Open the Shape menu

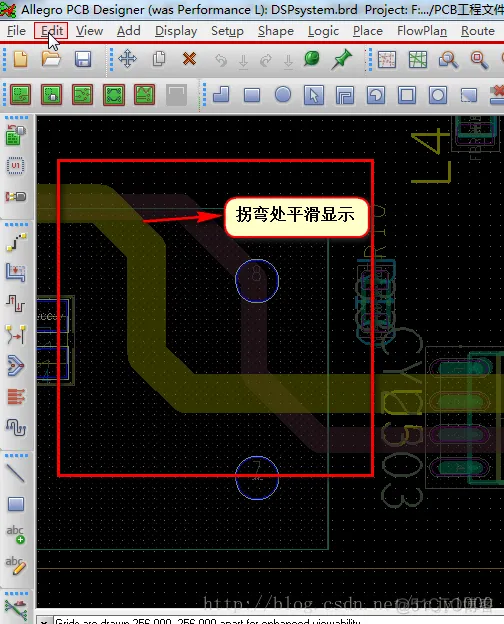click(x=275, y=31)
